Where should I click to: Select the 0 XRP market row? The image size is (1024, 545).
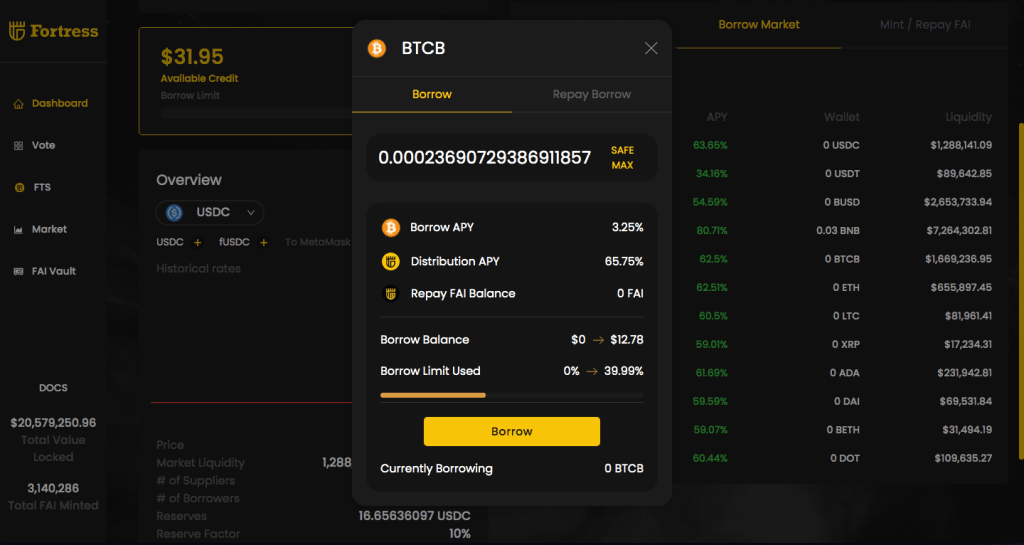[842, 345]
